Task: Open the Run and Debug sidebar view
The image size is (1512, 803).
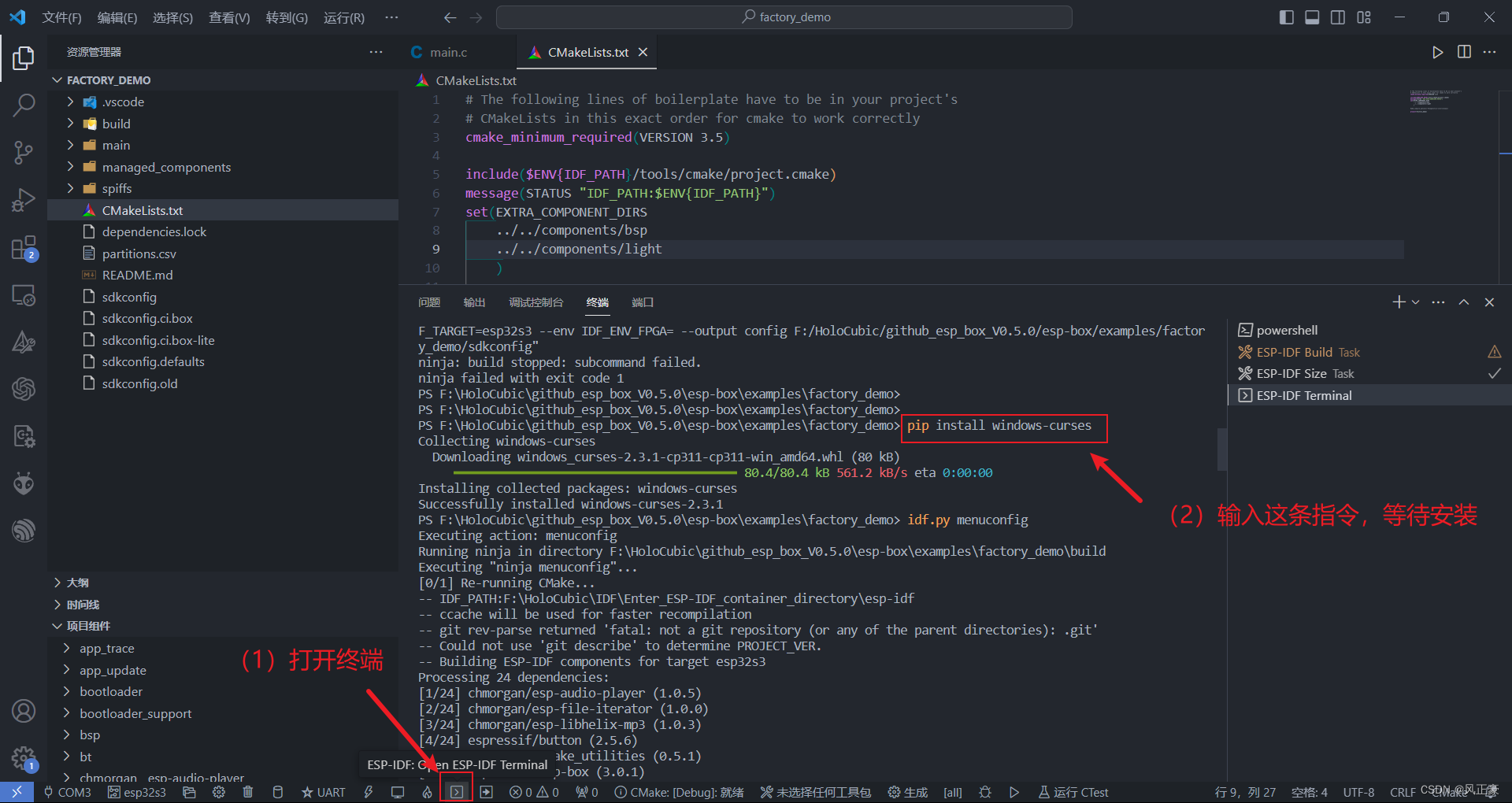Action: 24,200
